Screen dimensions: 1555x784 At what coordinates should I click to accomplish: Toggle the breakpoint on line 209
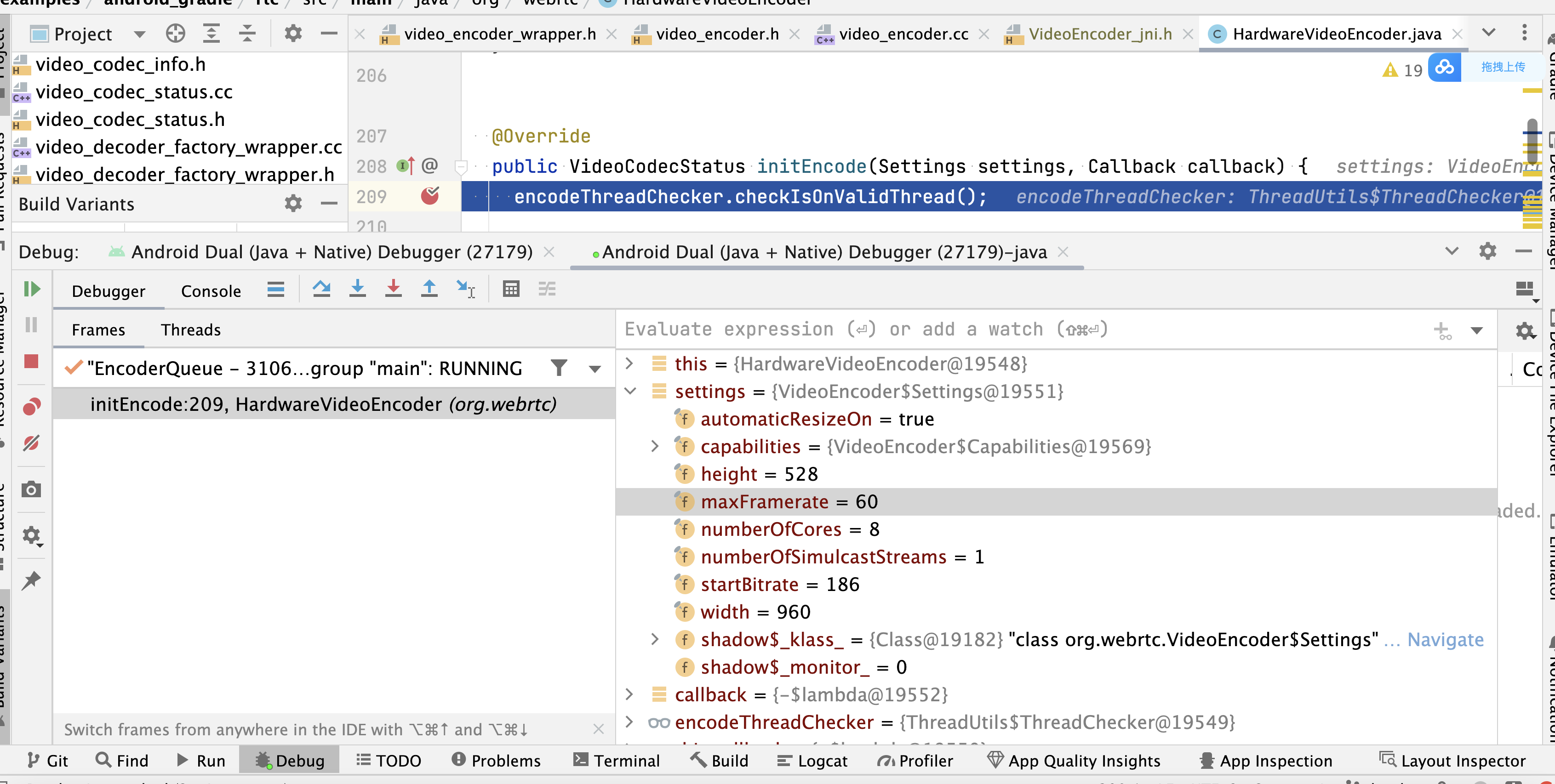pos(430,196)
